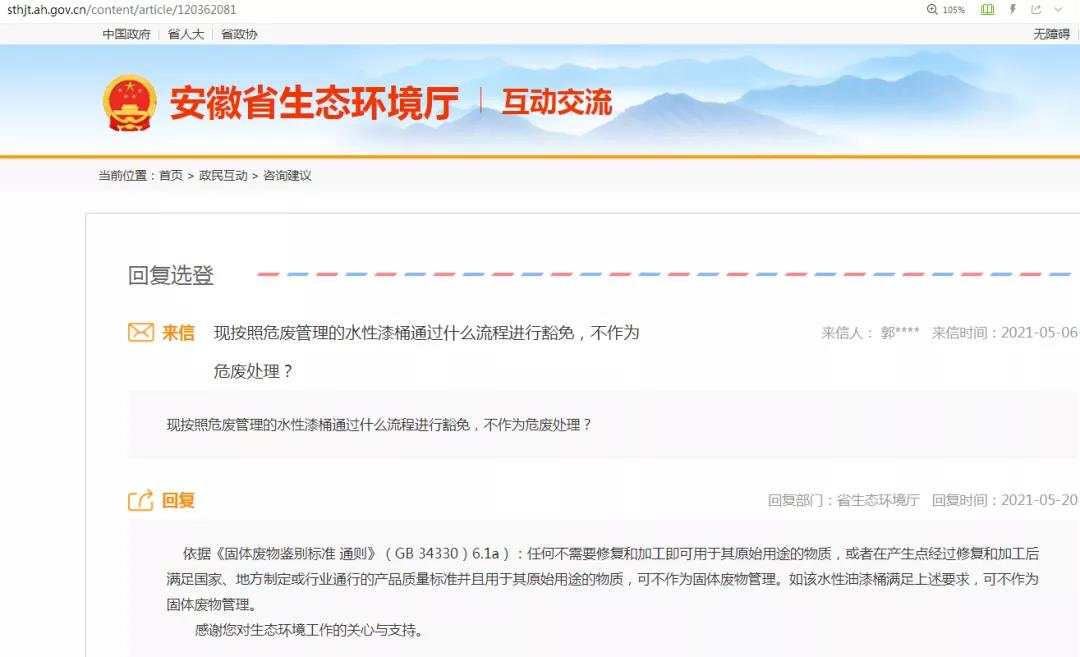The width and height of the screenshot is (1080, 657).
Task: Go to 首页 in breadcrumb
Action: [x=171, y=176]
